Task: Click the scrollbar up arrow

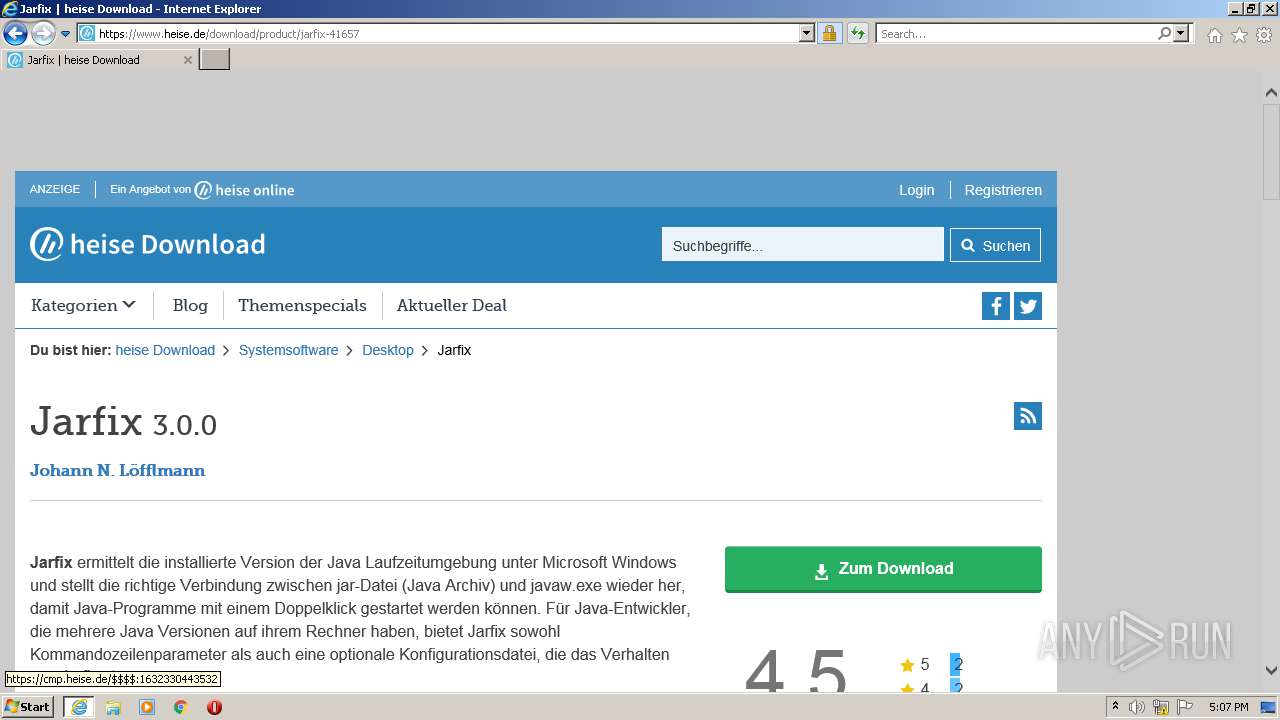Action: pyautogui.click(x=1271, y=92)
